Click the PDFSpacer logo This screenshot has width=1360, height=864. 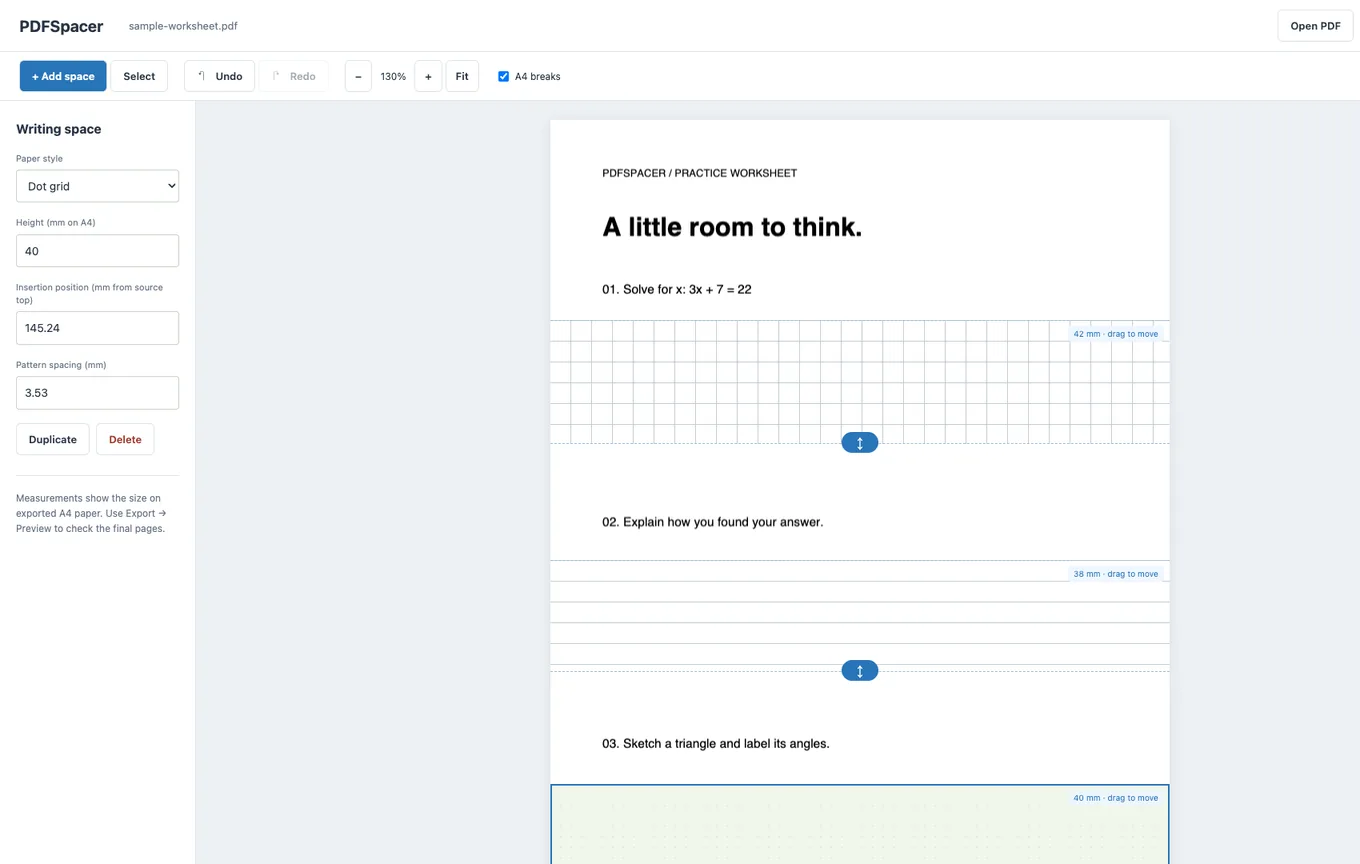(61, 26)
